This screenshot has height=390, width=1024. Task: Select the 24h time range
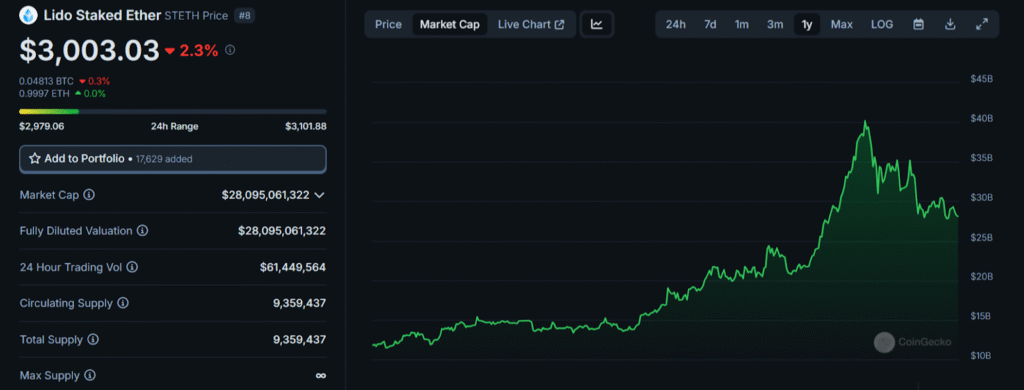tap(675, 24)
